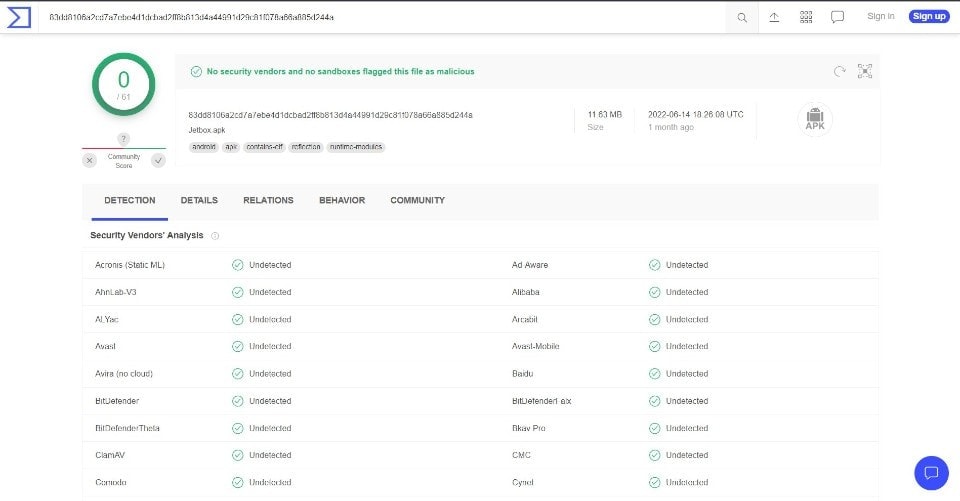Click the upload file icon
Screen dimensions: 960x501
pyautogui.click(x=774, y=17)
